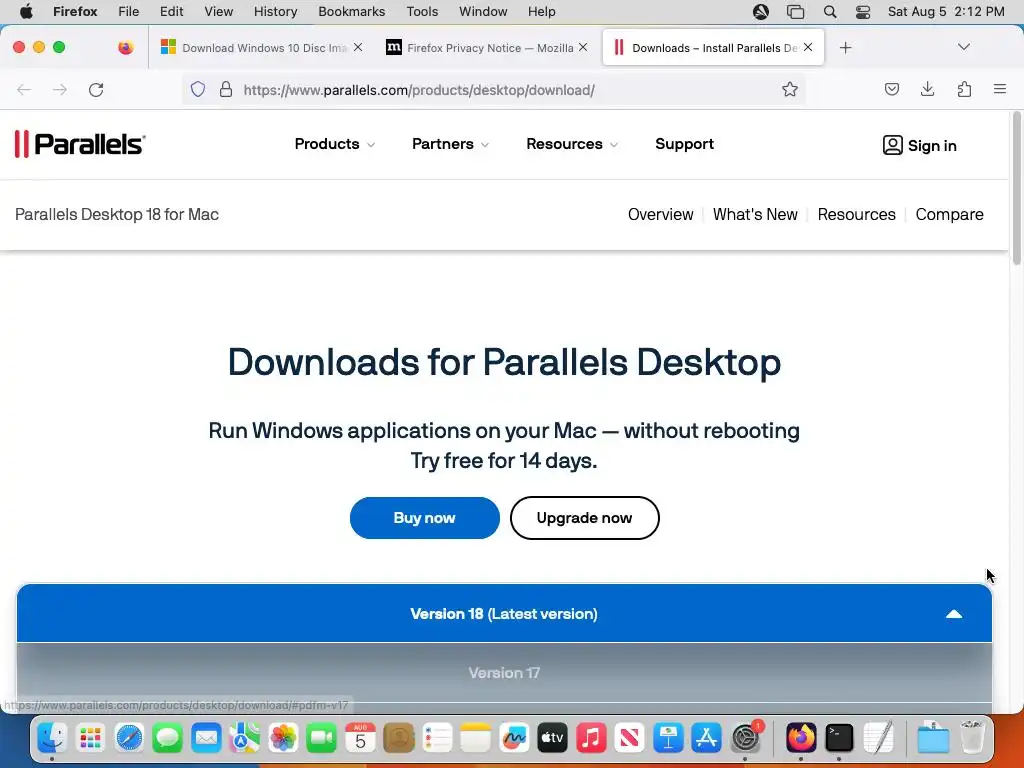List all tabs with the chevron button
1024x768 pixels.
pyautogui.click(x=963, y=47)
